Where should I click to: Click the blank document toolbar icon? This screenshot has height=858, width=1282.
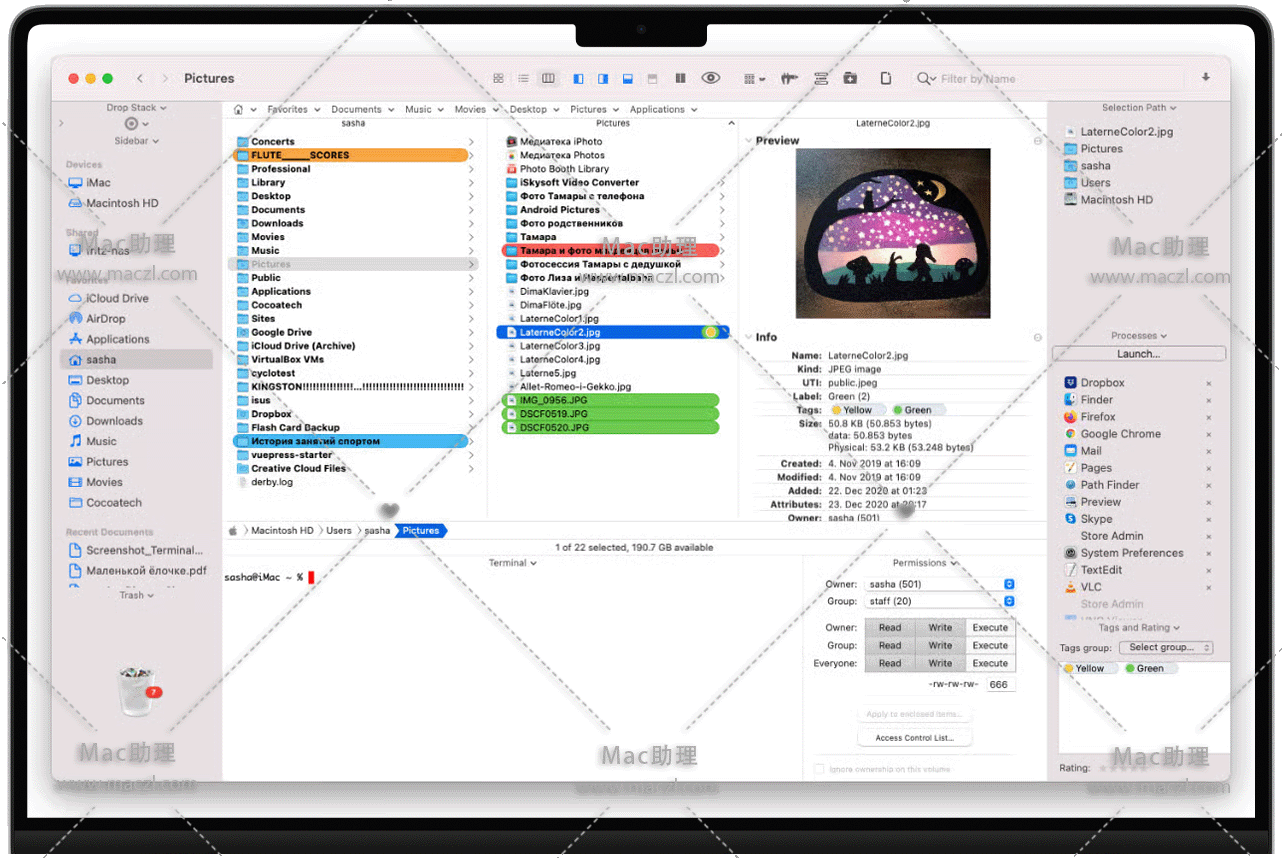click(885, 78)
